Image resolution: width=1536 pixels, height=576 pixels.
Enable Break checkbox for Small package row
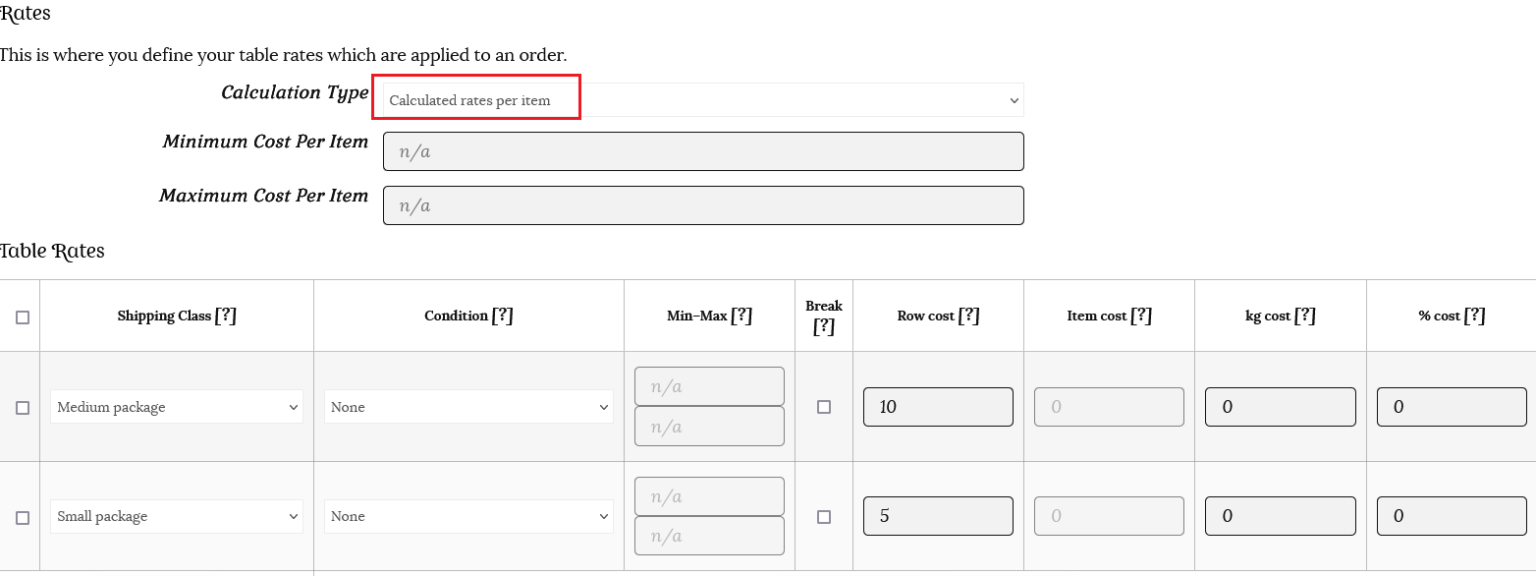click(x=824, y=517)
